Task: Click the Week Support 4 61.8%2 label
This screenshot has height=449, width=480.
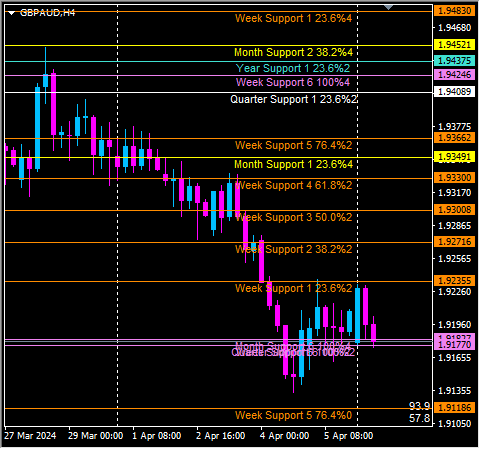Action: pos(293,185)
